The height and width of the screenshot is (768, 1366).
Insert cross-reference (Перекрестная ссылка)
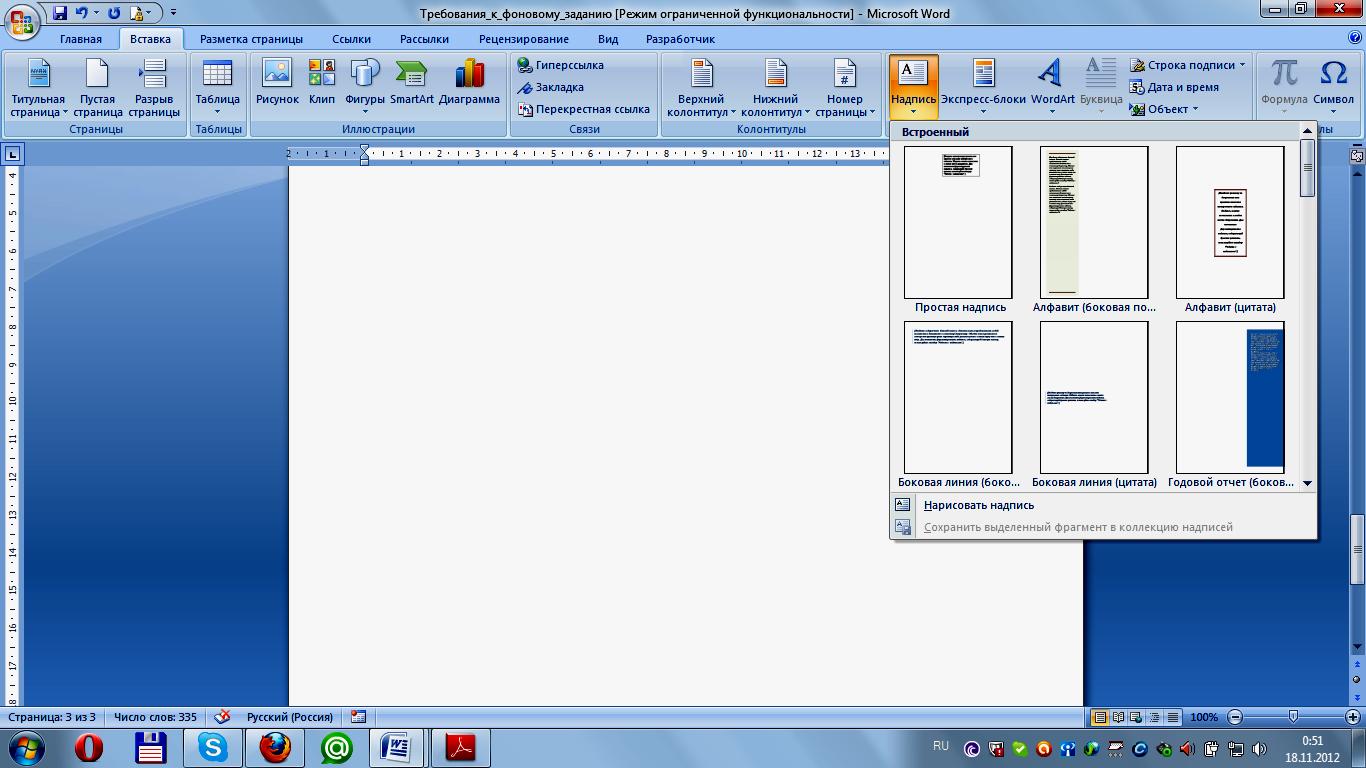pos(584,109)
